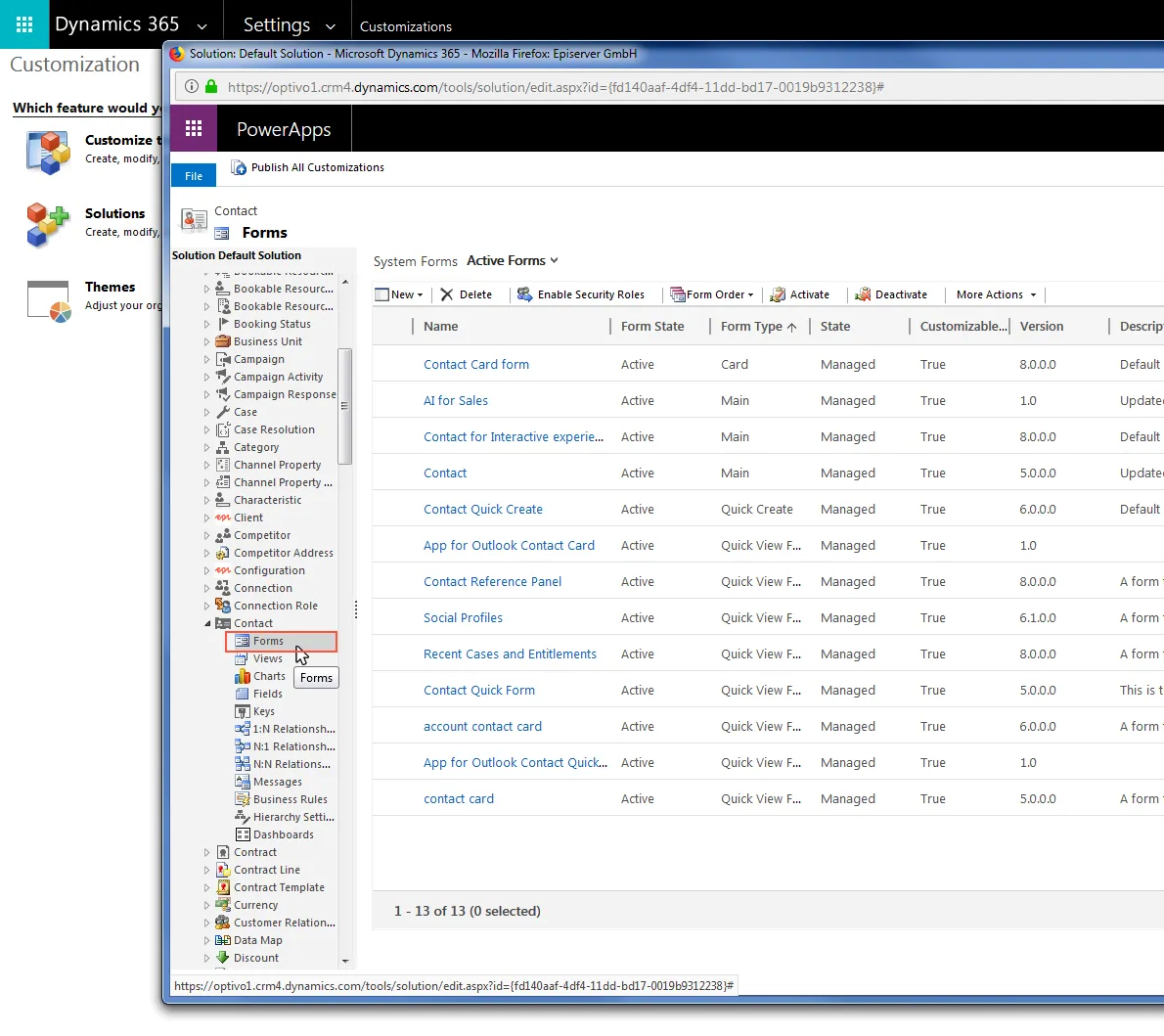Open the Solutions icon in Customization
This screenshot has height=1036, width=1164.
point(48,224)
